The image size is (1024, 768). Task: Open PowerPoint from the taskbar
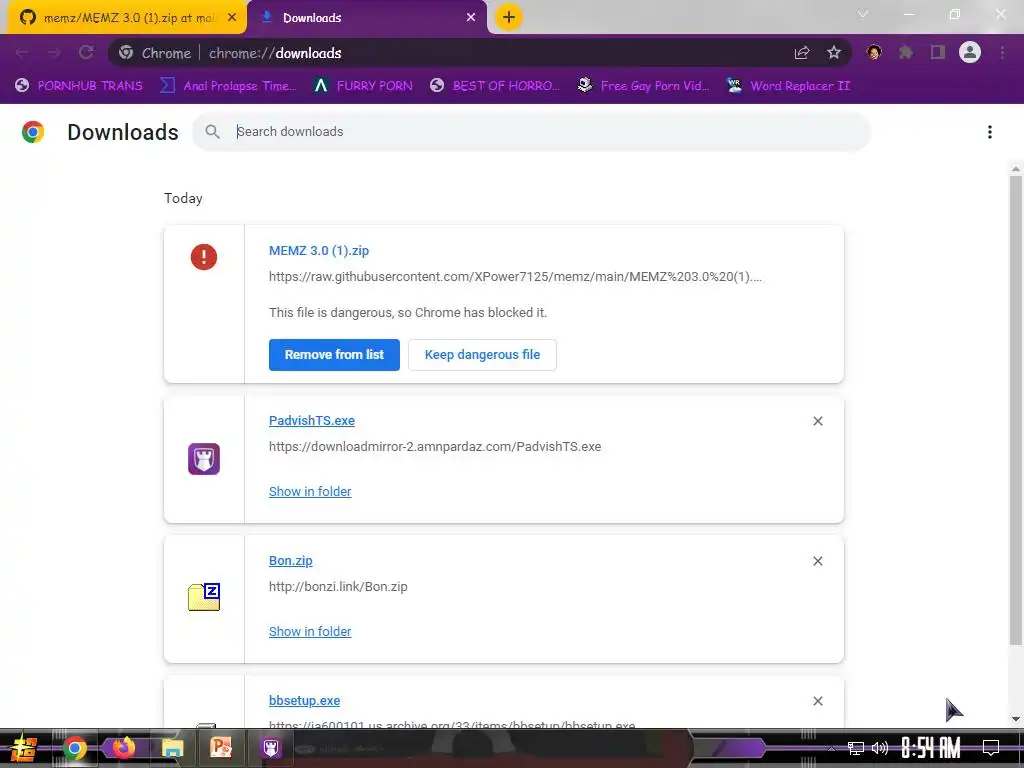click(221, 747)
